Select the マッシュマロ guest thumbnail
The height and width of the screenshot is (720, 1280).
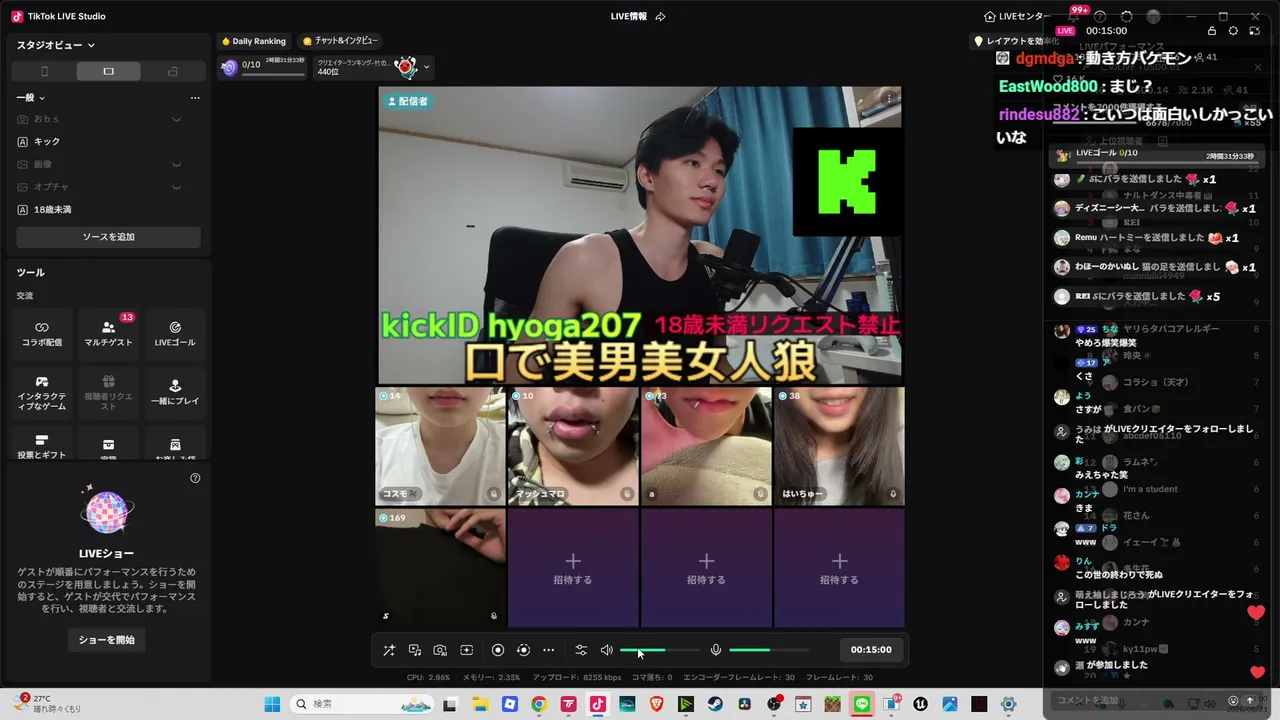click(x=573, y=446)
